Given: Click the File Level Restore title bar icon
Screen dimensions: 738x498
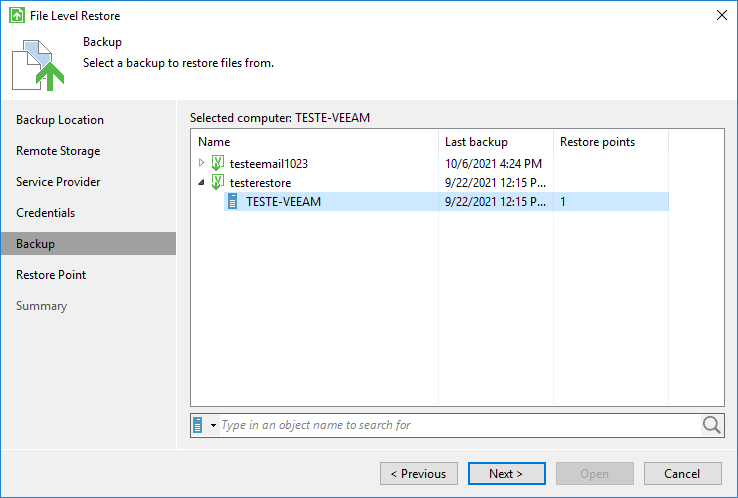Looking at the screenshot, I should pos(17,15).
